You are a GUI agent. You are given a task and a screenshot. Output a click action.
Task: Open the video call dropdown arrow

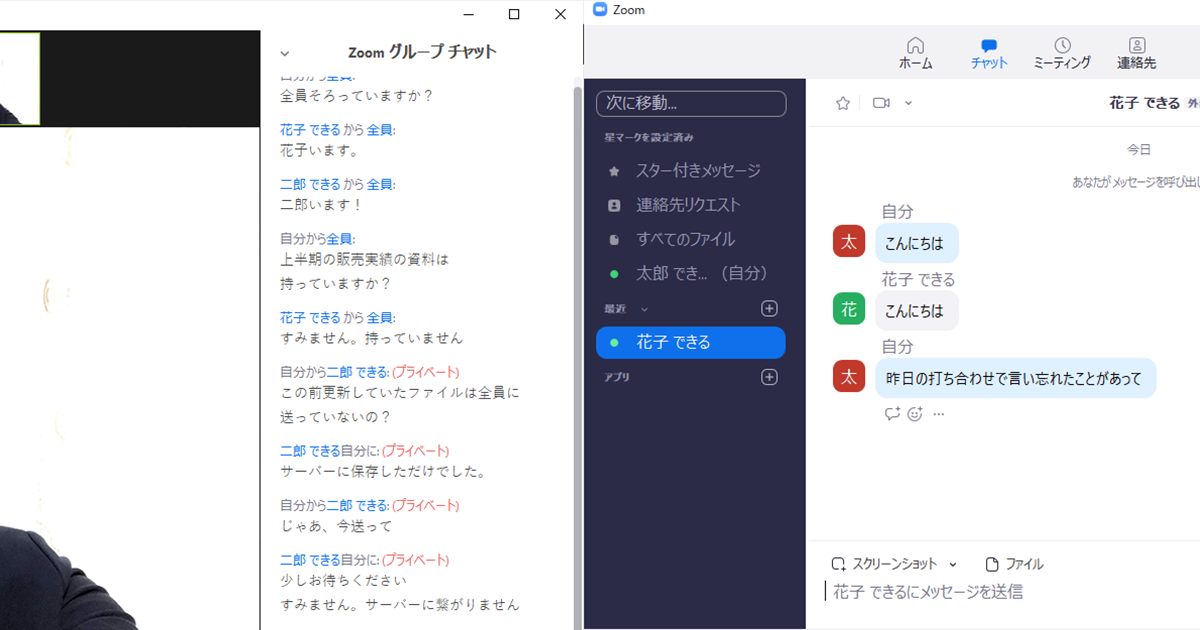[907, 102]
